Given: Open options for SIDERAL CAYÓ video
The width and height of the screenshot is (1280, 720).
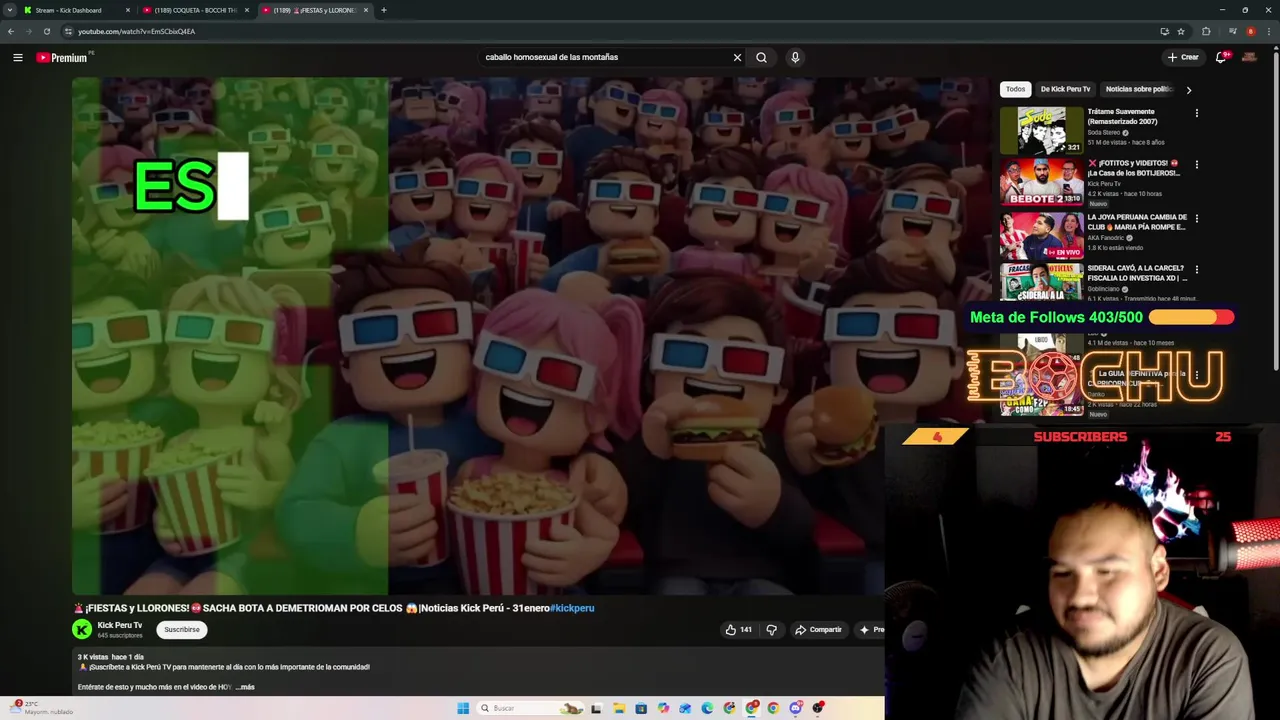Looking at the screenshot, I should point(1196,269).
